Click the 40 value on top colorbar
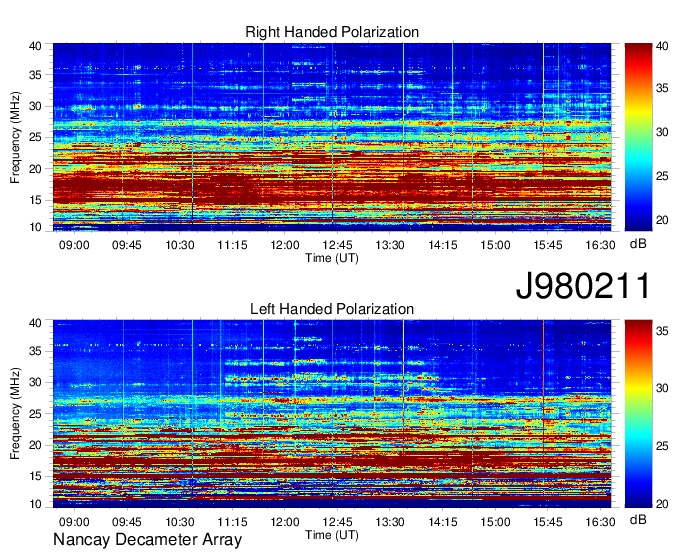Image resolution: width=680 pixels, height=552 pixels. pos(662,46)
